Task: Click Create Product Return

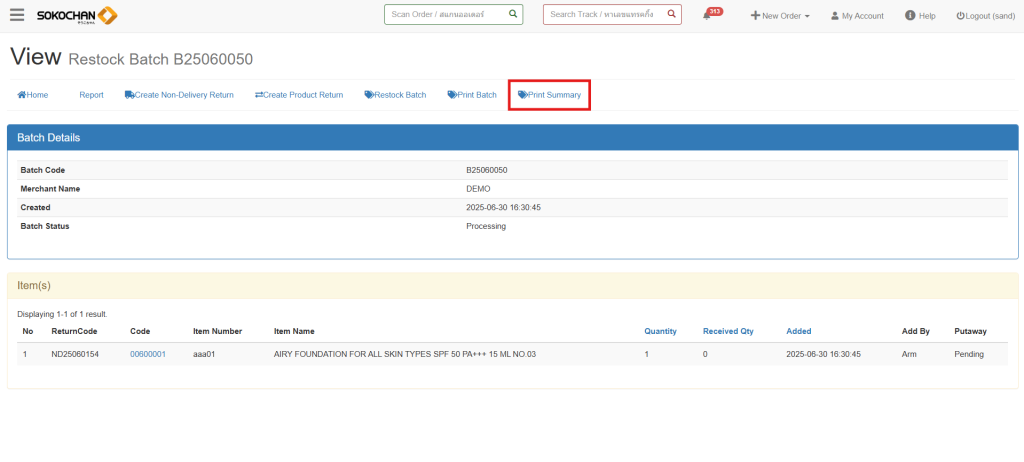Action: tap(299, 95)
